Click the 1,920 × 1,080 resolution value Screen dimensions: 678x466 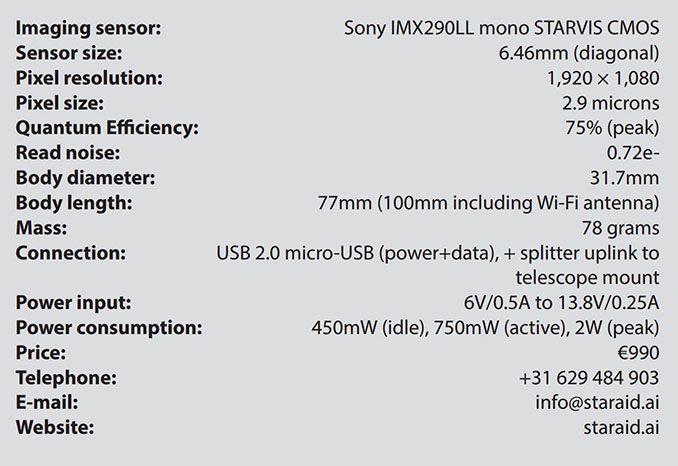[x=603, y=78]
